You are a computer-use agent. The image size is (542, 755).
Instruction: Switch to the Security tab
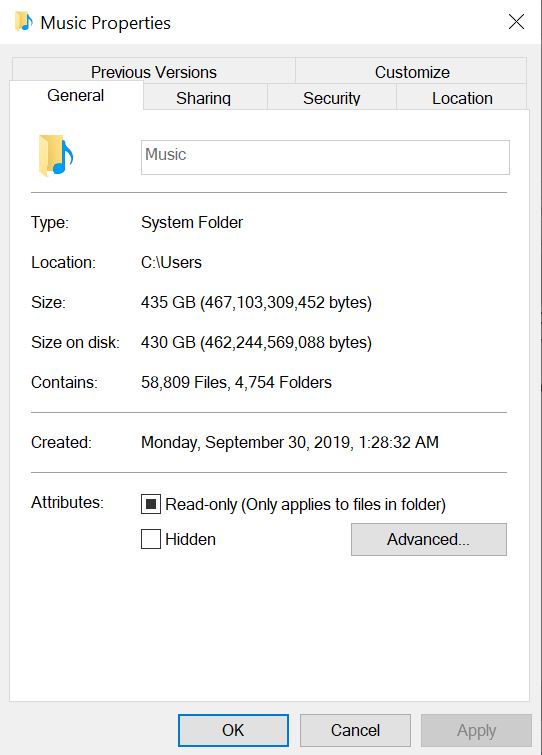[x=332, y=98]
